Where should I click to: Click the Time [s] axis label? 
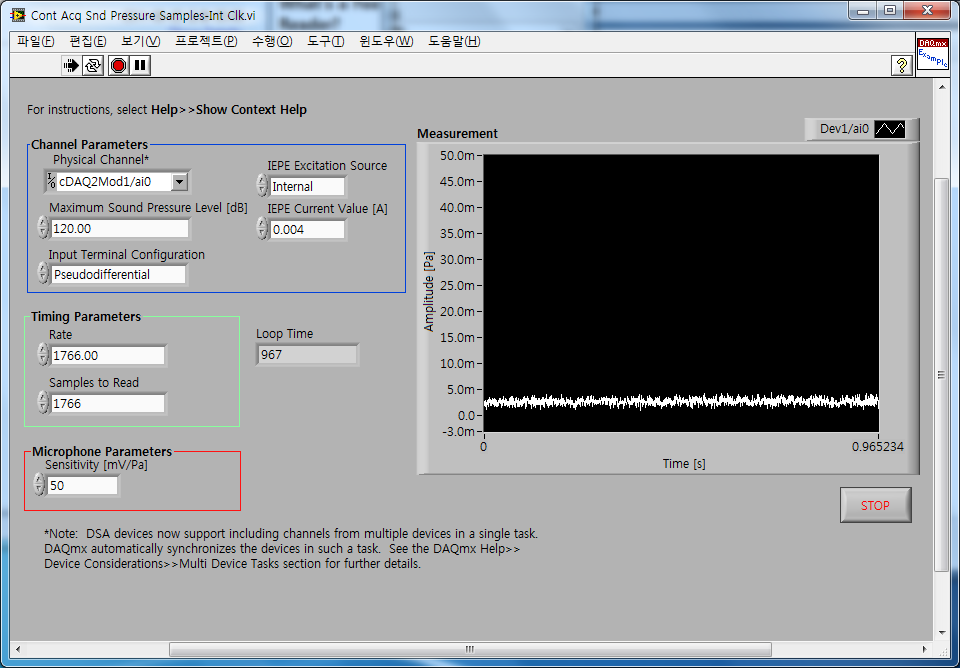(684, 463)
